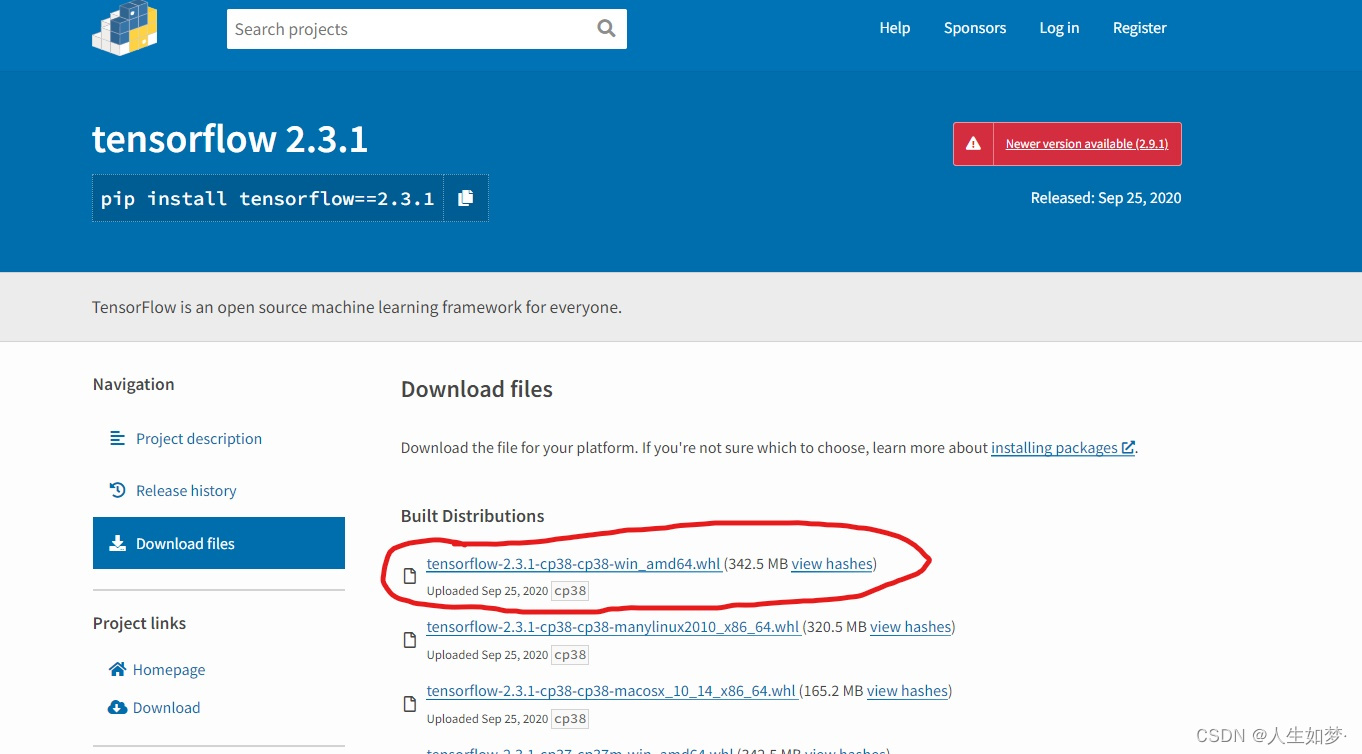The width and height of the screenshot is (1362, 754).
Task: Download tensorflow-2.3.1-cp38-cp38-win_amd64.whl
Action: click(574, 564)
